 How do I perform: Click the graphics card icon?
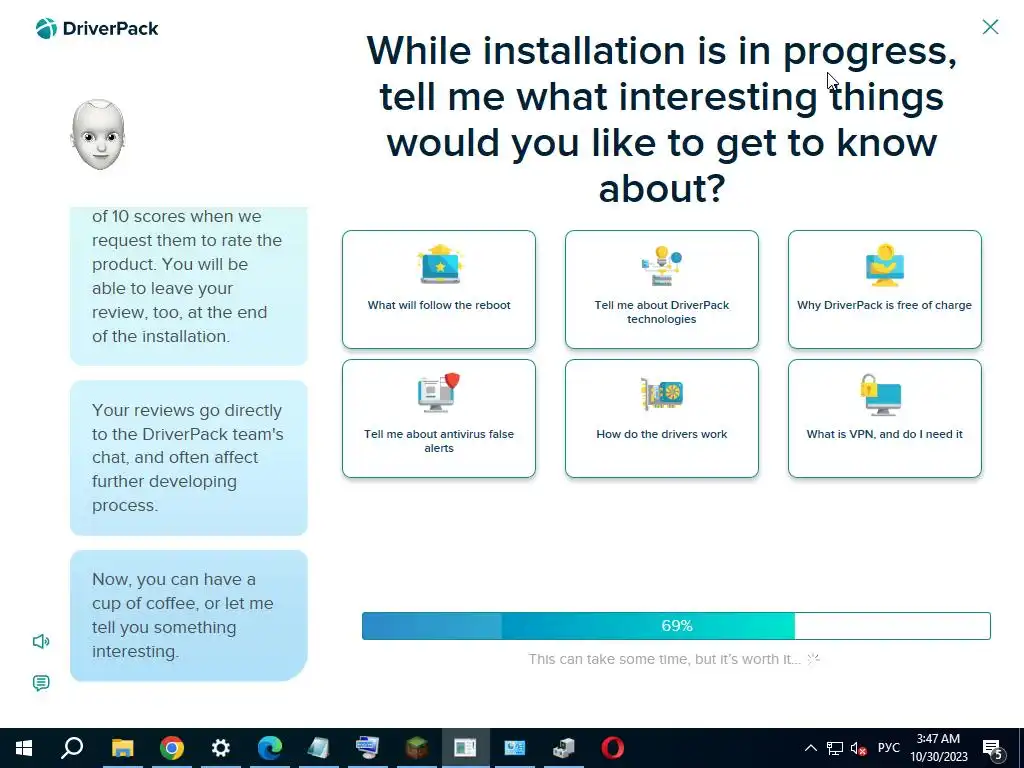[662, 393]
